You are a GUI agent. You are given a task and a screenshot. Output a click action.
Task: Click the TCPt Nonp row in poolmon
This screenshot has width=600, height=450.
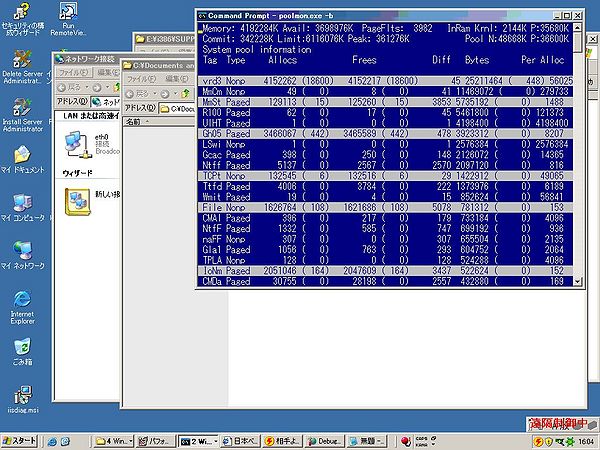(385, 176)
